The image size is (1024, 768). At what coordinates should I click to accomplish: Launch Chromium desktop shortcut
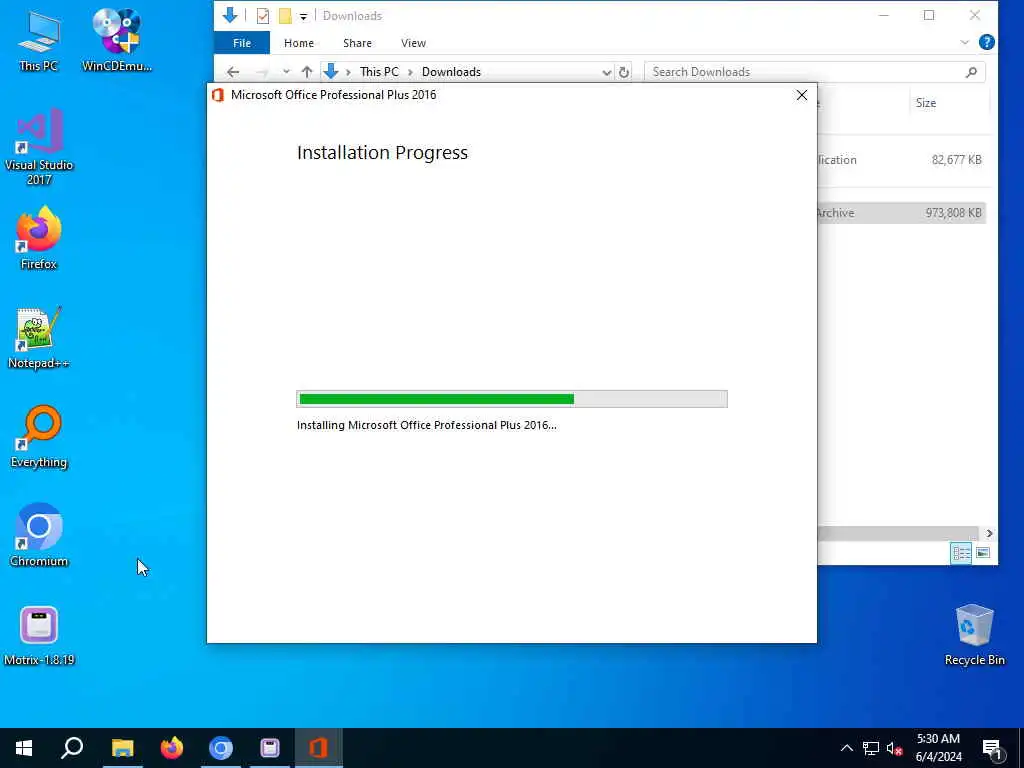pyautogui.click(x=39, y=536)
